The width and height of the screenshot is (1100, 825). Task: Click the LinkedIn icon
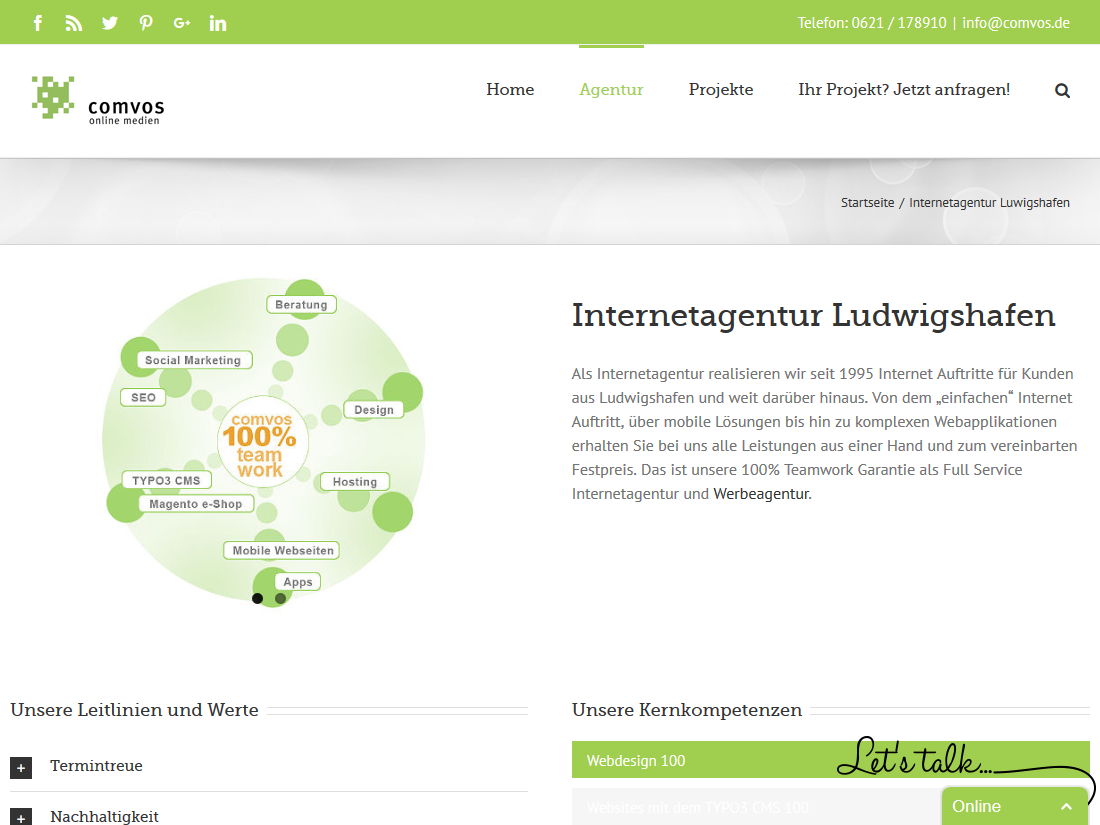click(218, 23)
